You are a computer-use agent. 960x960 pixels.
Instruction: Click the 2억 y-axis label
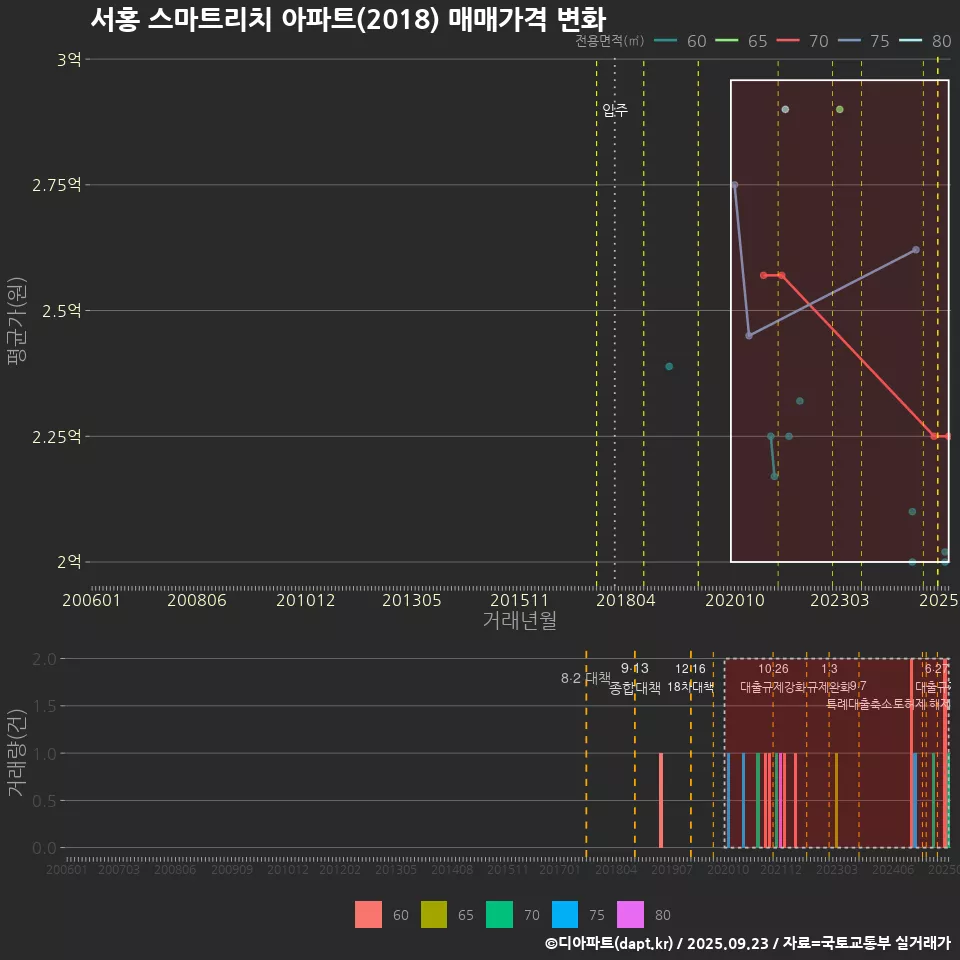(x=69, y=562)
